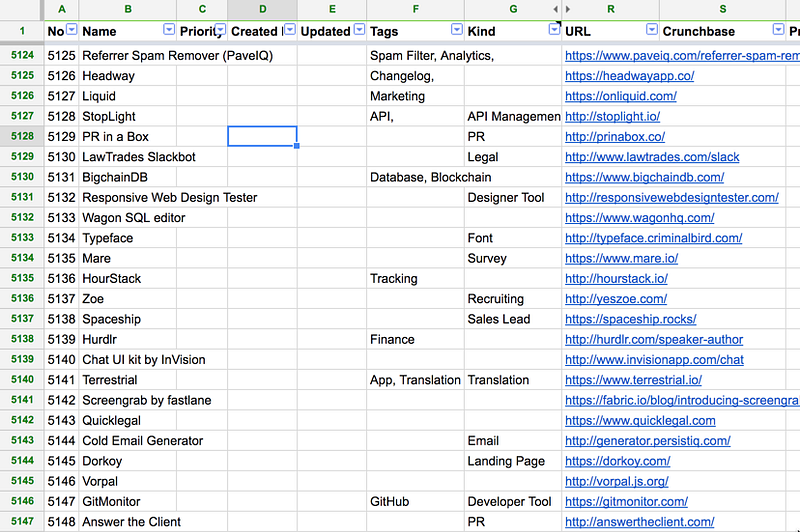The image size is (800, 532).
Task: Open the URL column filter dropdown
Action: pos(652,30)
